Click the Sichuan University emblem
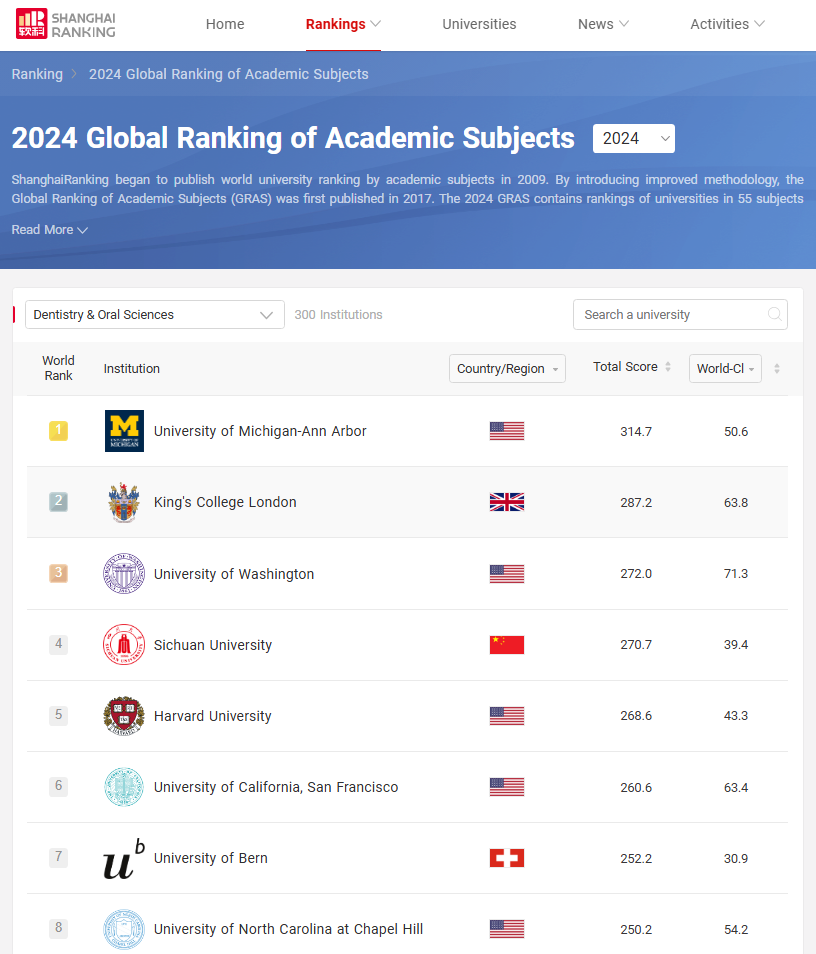Screen dimensions: 816x954 tap(124, 645)
